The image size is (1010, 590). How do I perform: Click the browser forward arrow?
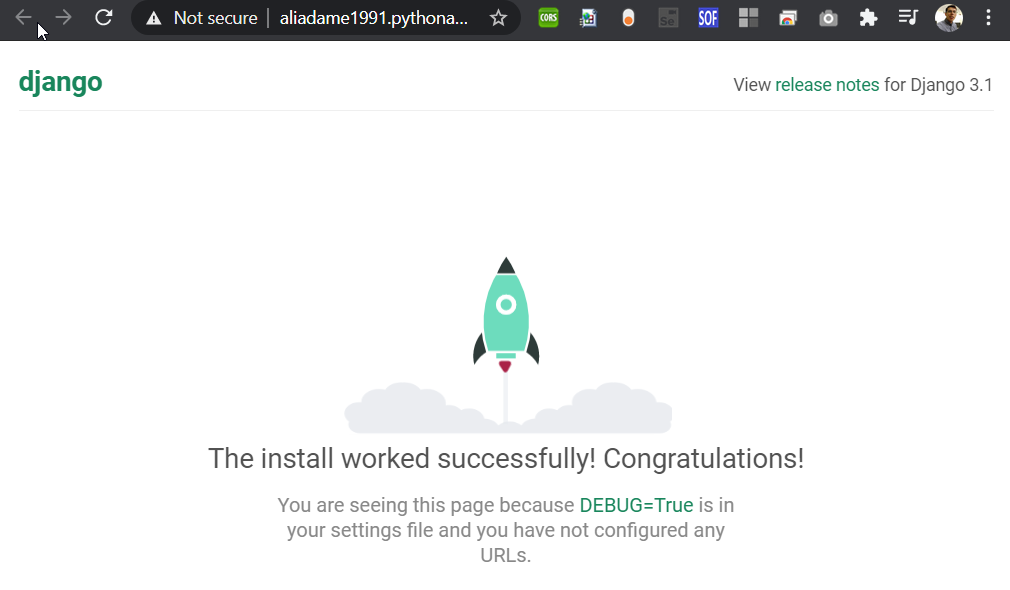pyautogui.click(x=63, y=17)
